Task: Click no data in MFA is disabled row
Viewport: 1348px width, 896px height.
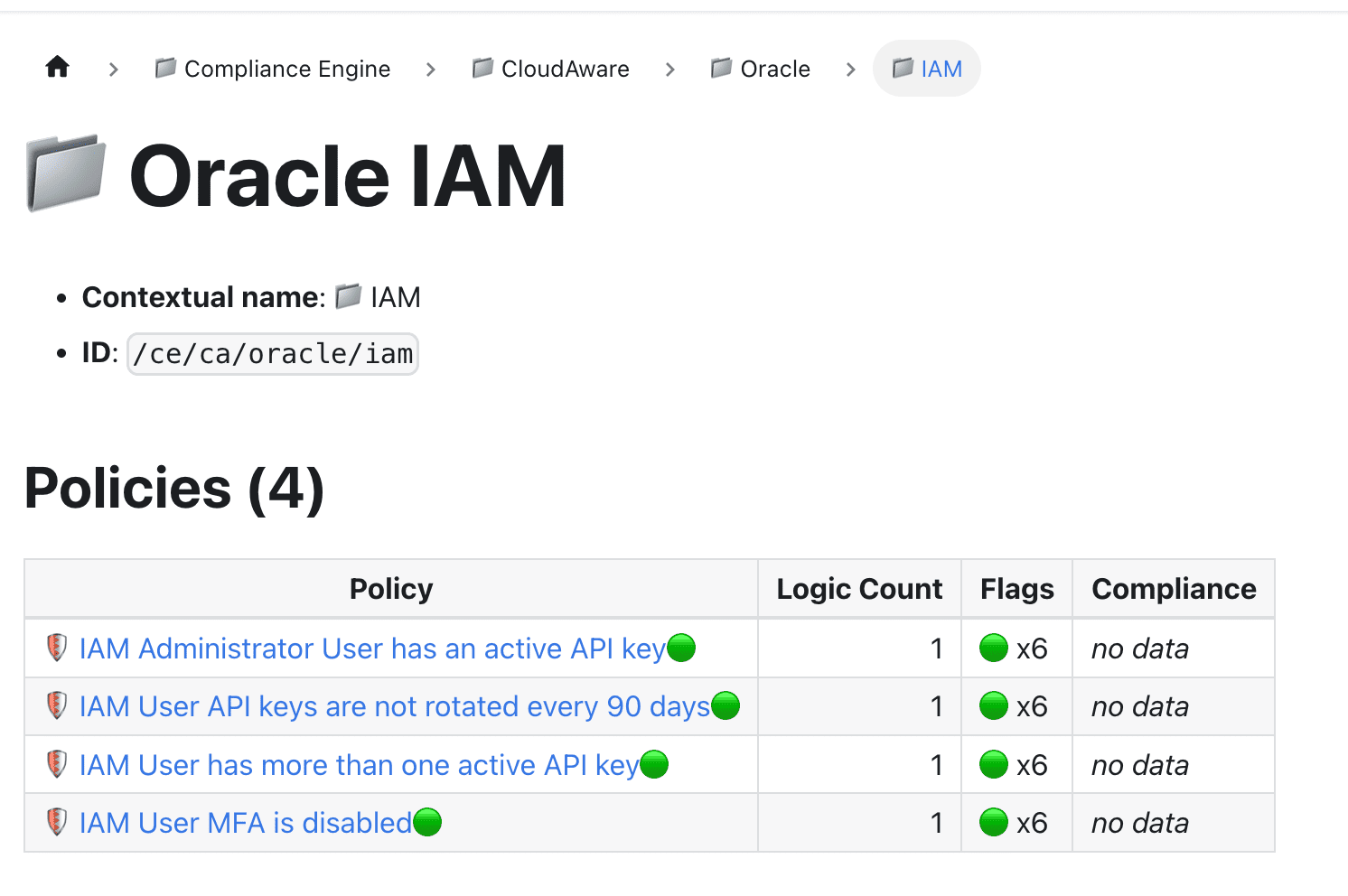Action: (1140, 823)
